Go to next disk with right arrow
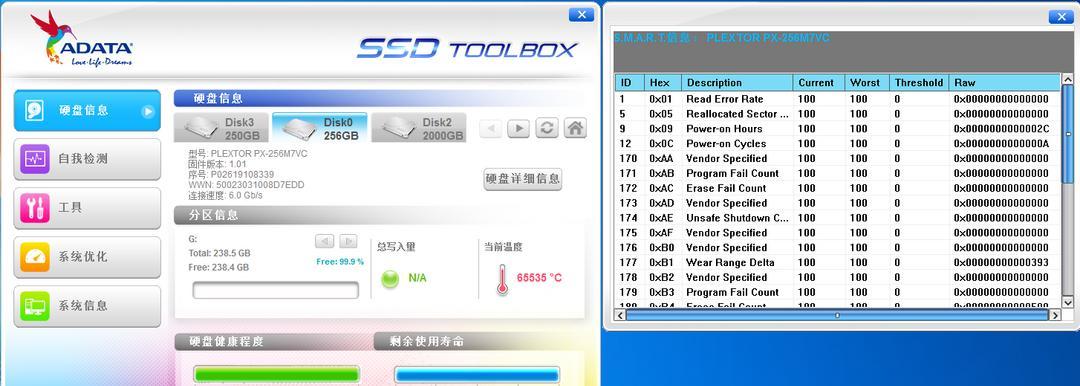This screenshot has height=386, width=1080. (519, 129)
